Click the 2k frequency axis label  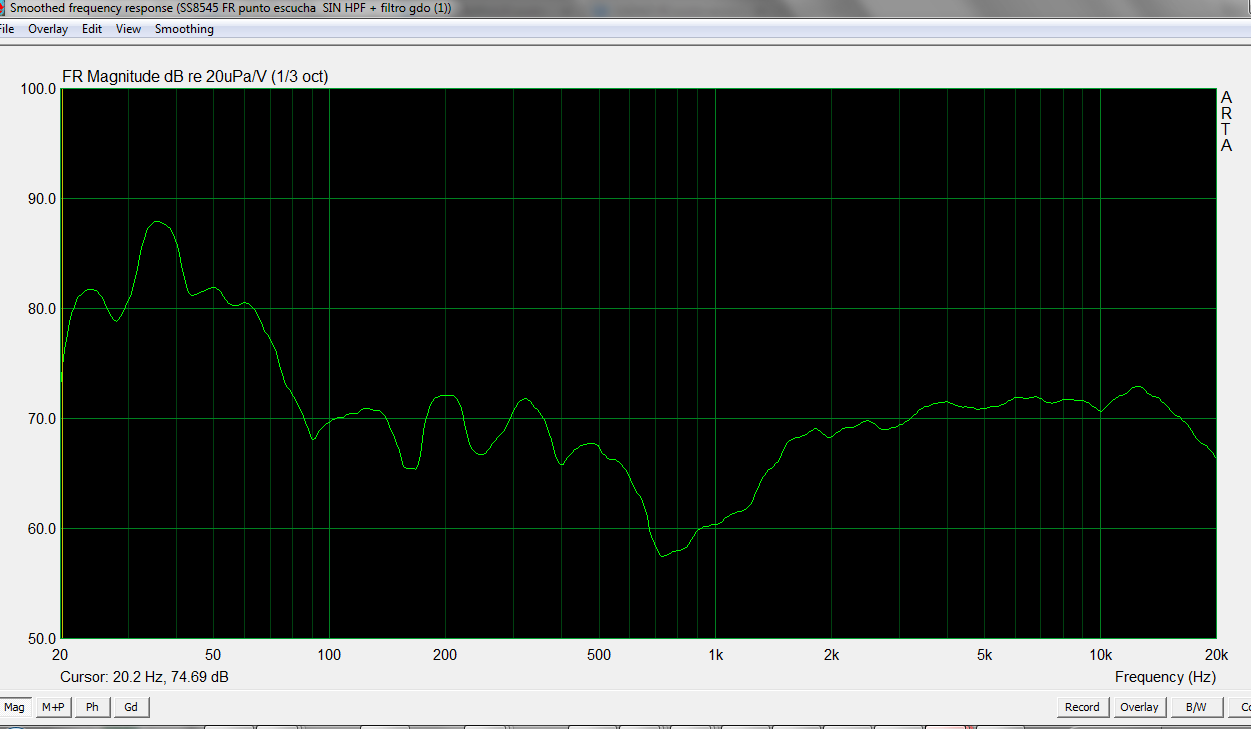[x=831, y=655]
